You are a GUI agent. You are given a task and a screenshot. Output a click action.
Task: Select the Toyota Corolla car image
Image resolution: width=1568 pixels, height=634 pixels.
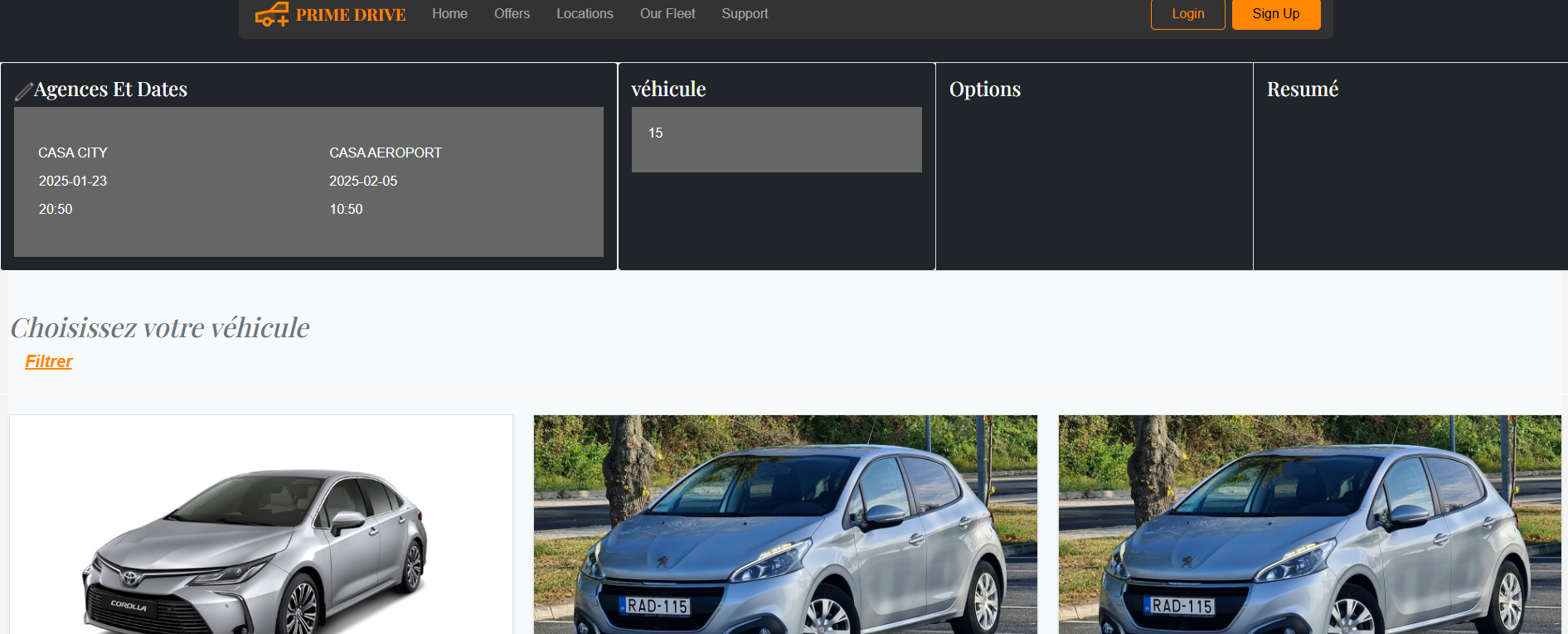pos(260,539)
